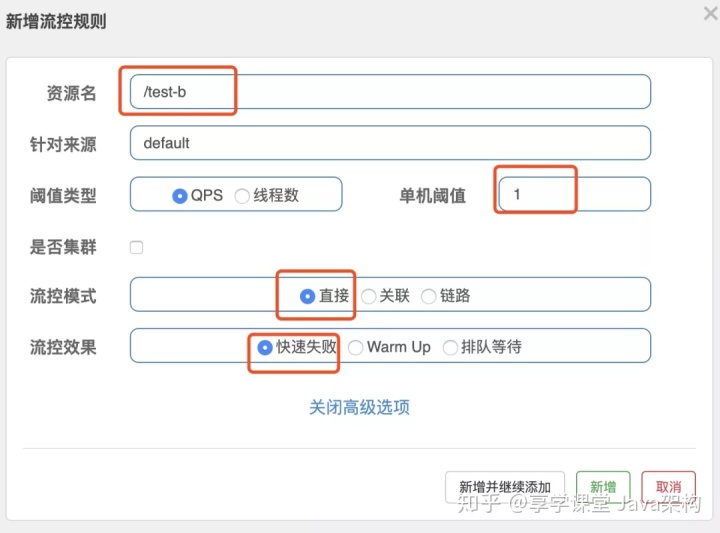Image resolution: width=720 pixels, height=533 pixels.
Task: Select 直接 flow control mode
Action: pos(307,296)
